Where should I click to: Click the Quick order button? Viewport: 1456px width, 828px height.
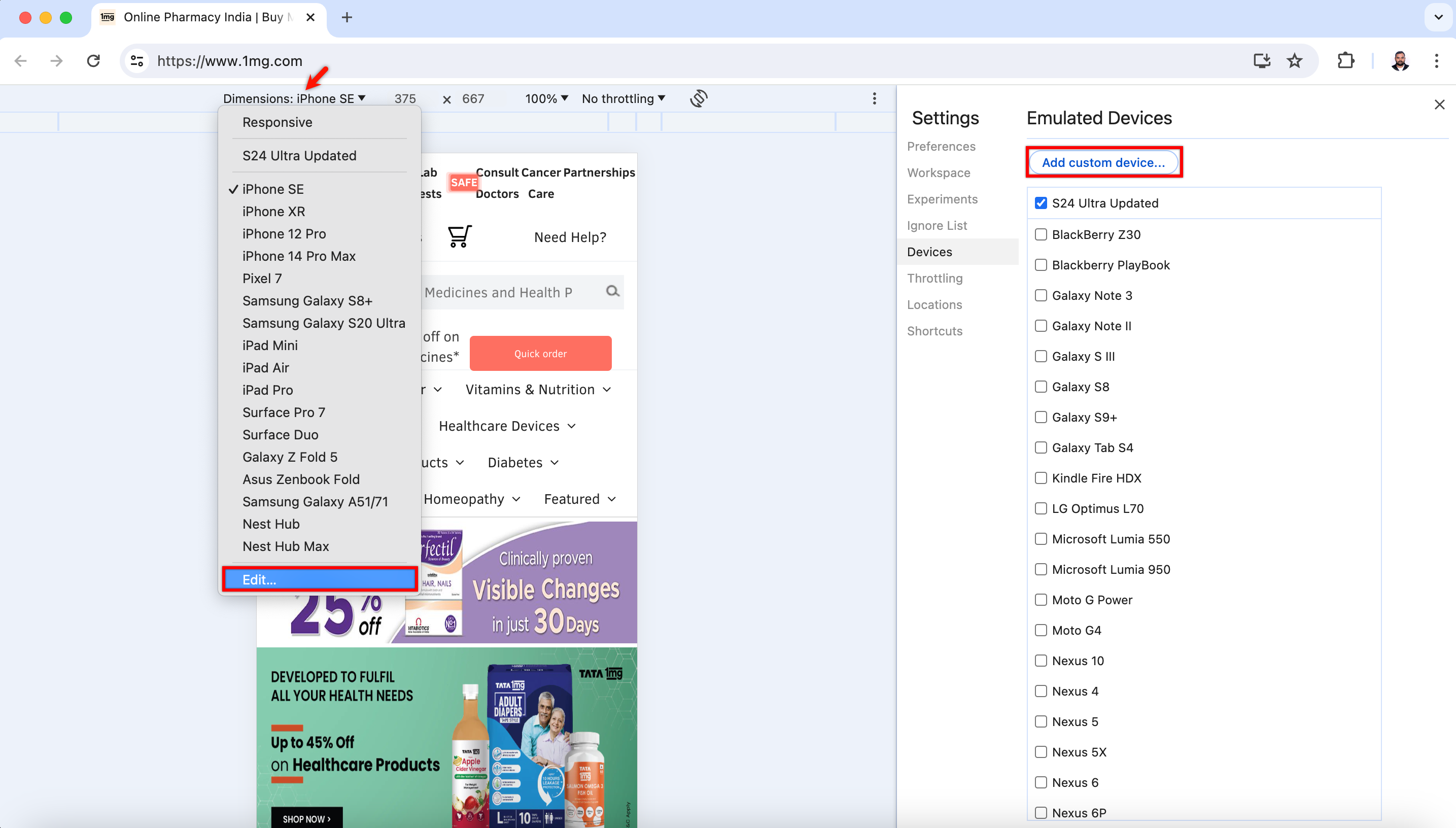click(x=540, y=353)
